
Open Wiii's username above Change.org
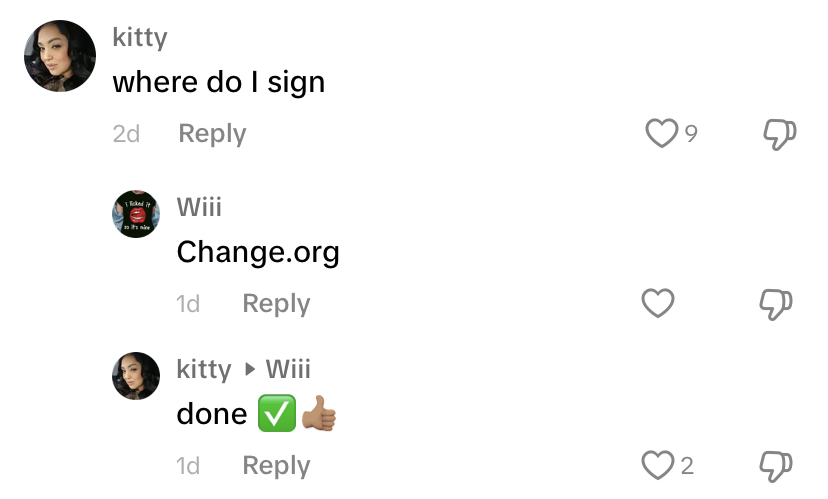pos(199,207)
